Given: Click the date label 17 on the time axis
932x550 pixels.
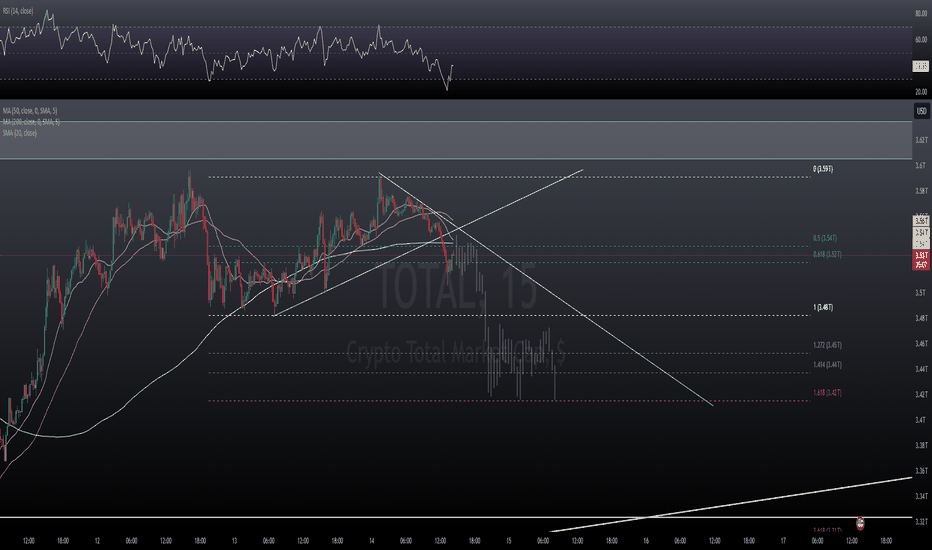Looking at the screenshot, I should [783, 541].
